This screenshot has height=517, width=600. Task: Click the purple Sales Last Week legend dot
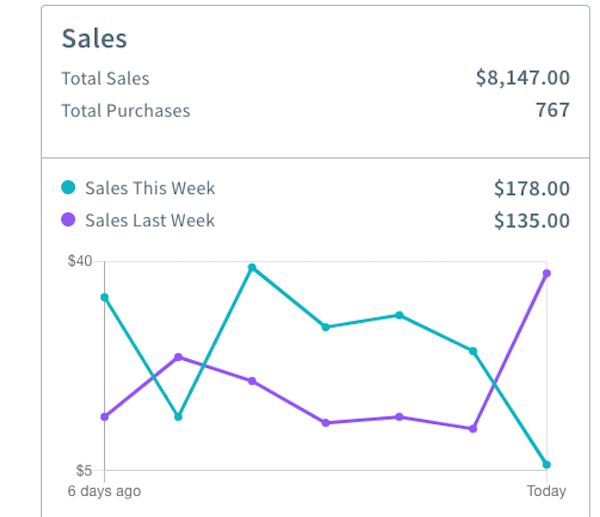pos(68,220)
